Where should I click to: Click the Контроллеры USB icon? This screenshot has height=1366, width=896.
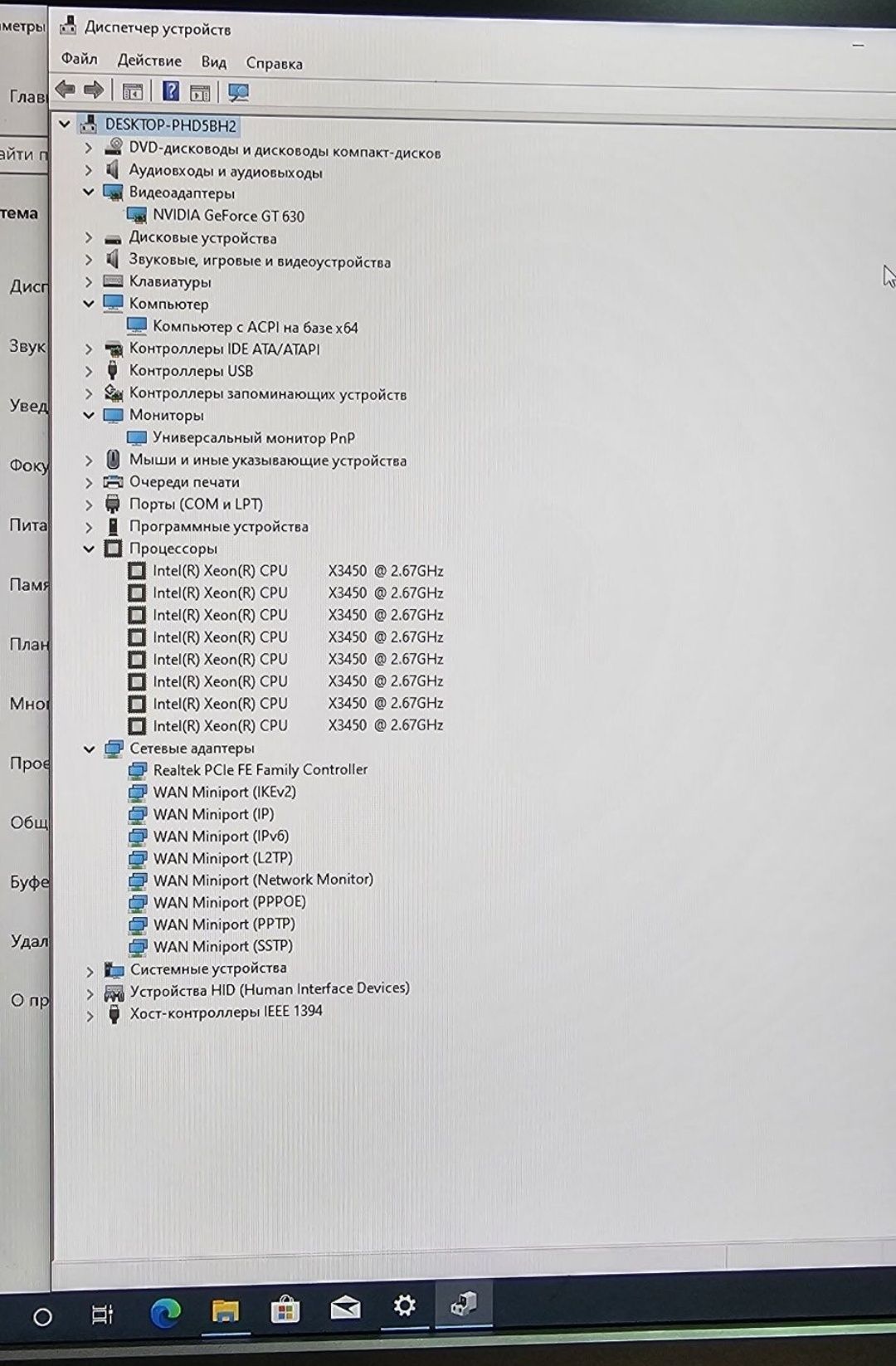pyautogui.click(x=113, y=370)
